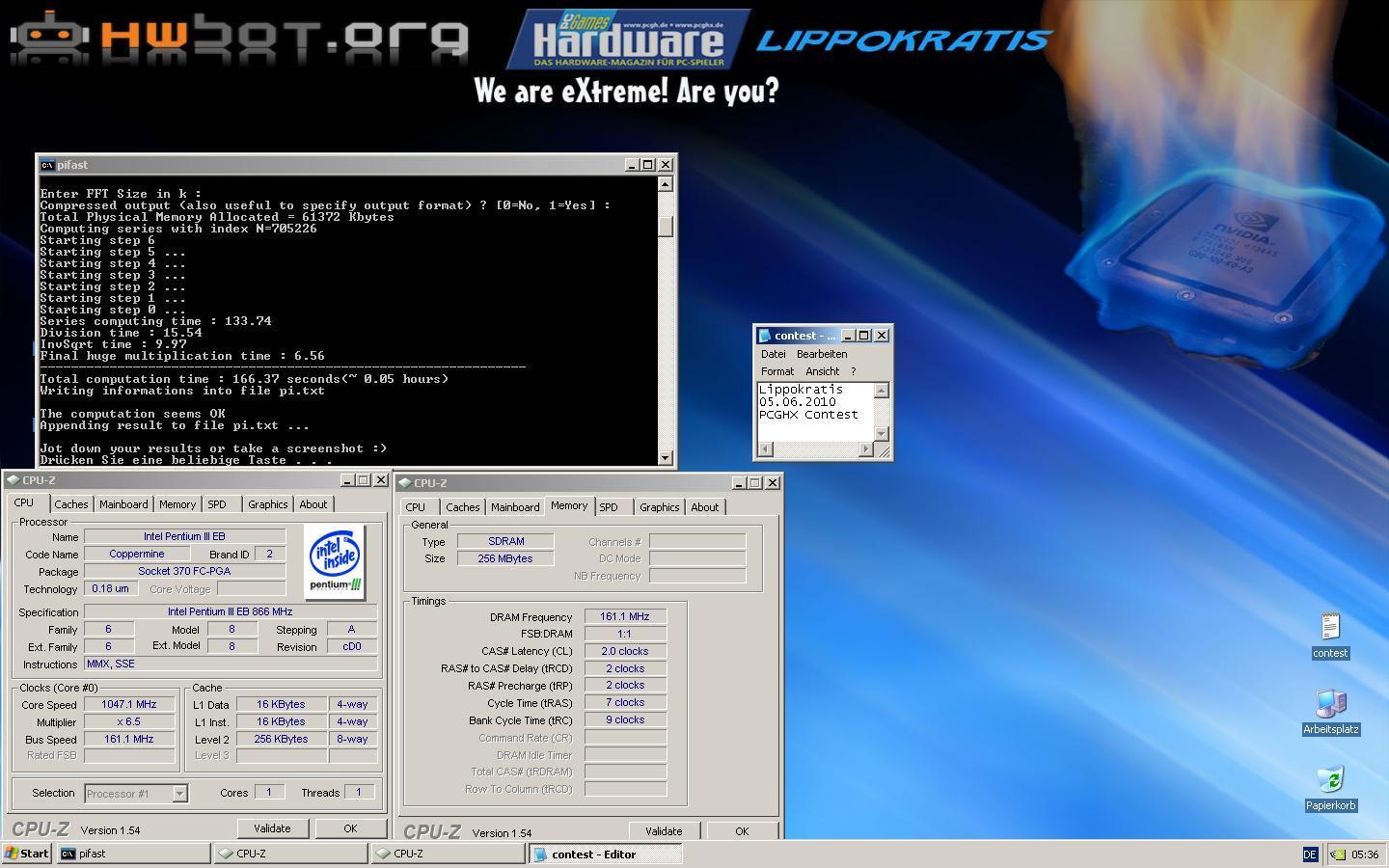Click the Multiplier x 6.5 value
Image resolution: width=1389 pixels, height=868 pixels.
(129, 721)
